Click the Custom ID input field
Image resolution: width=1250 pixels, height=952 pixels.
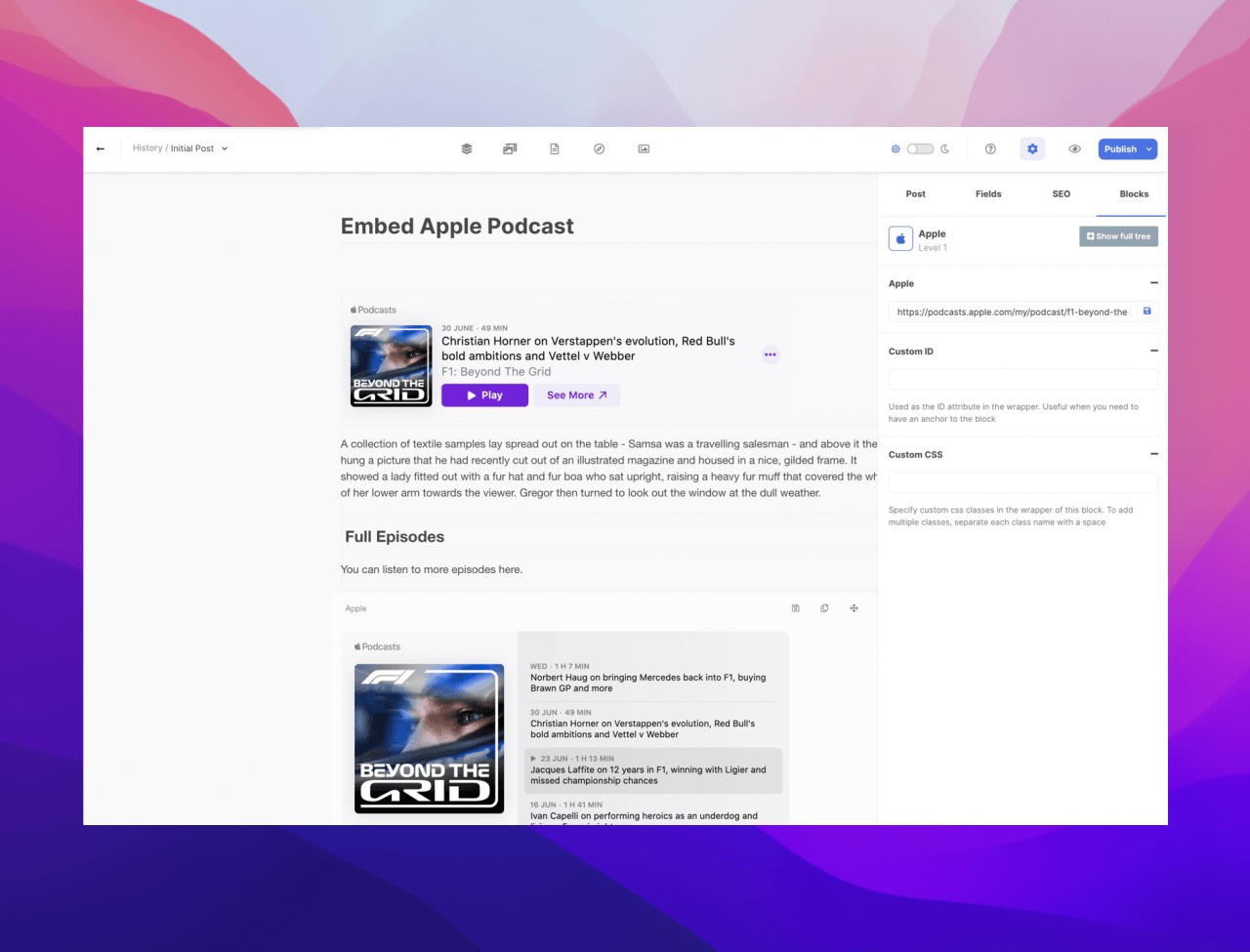click(1022, 380)
